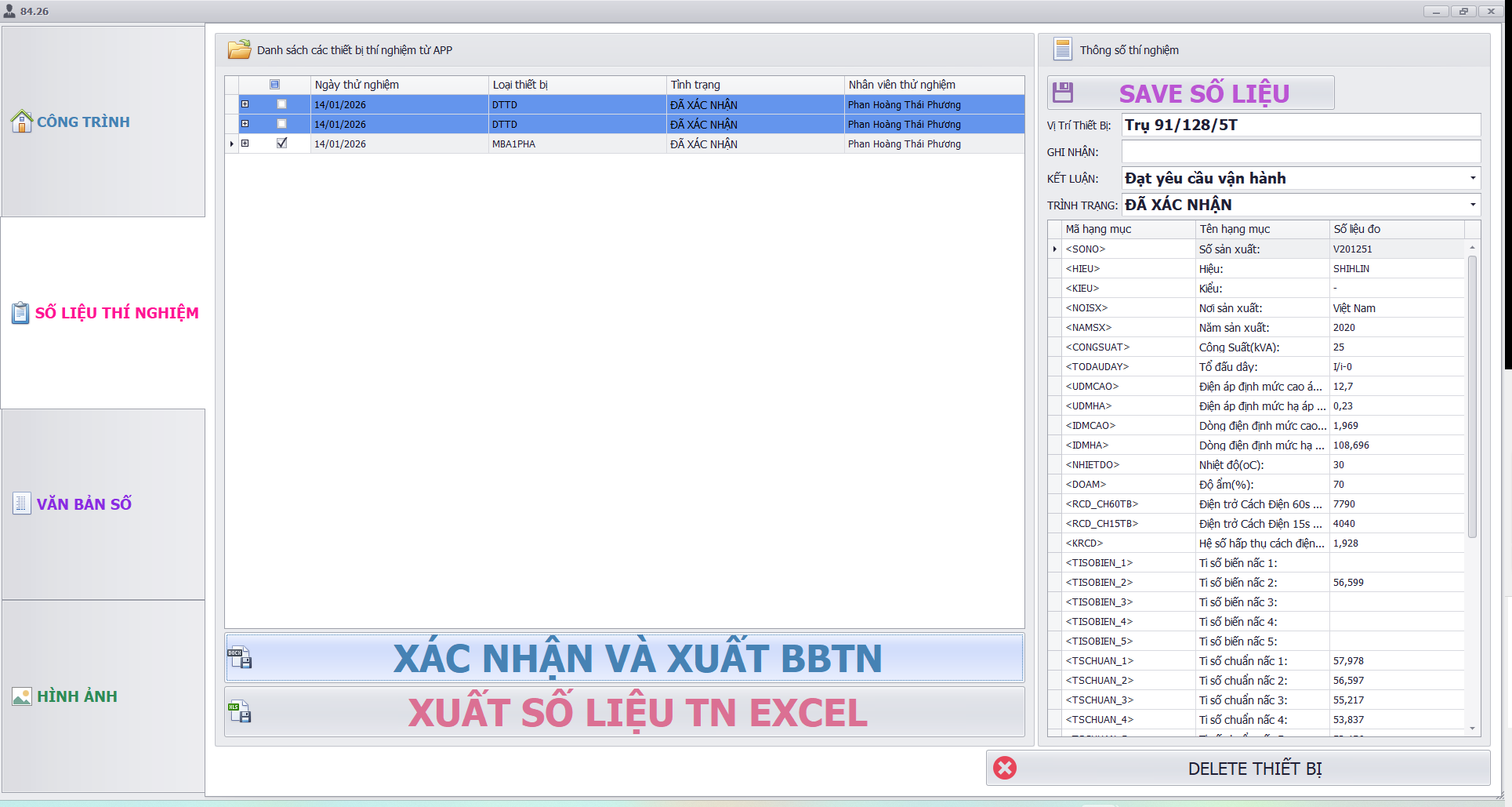Screen dimensions: 1512x807
Task: Open the folder icon above device list
Action: (241, 49)
